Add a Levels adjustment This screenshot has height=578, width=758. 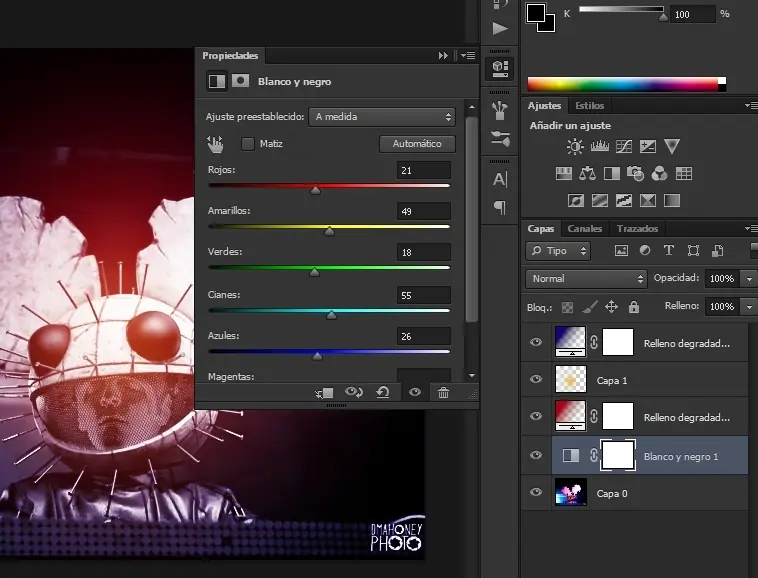point(599,146)
